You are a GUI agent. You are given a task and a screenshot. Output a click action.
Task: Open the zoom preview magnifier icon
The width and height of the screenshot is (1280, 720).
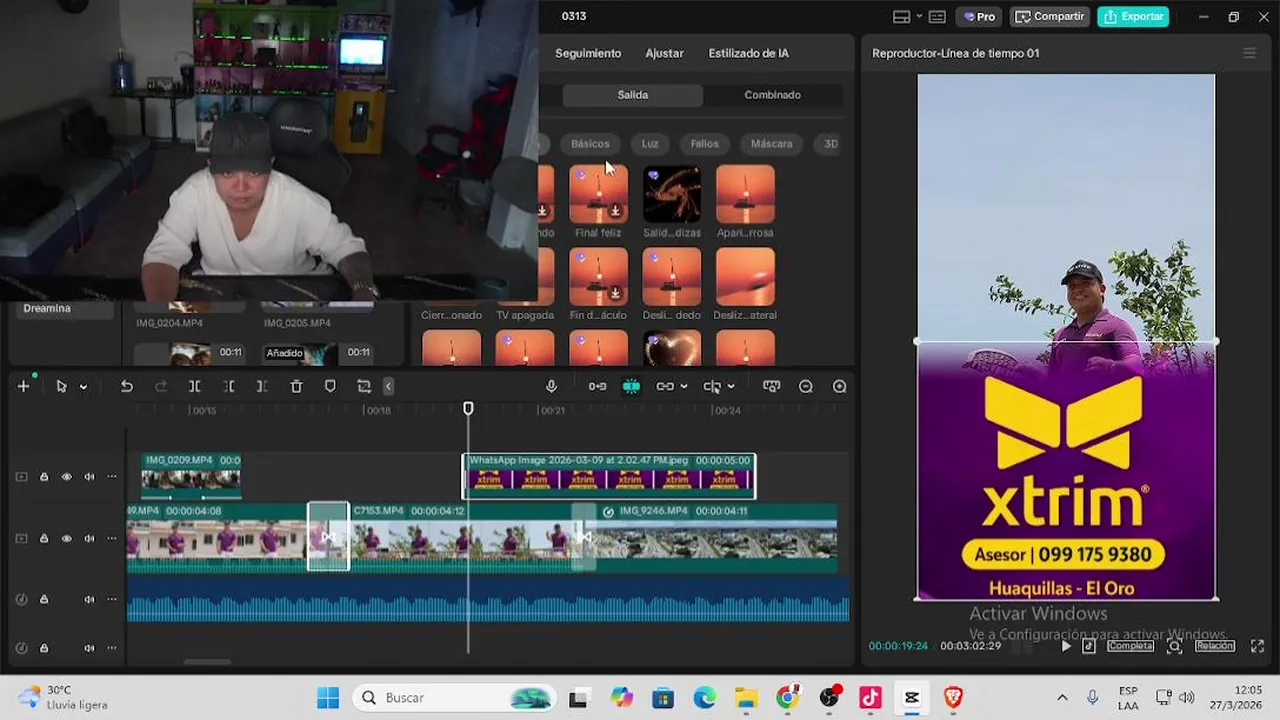pos(1175,646)
